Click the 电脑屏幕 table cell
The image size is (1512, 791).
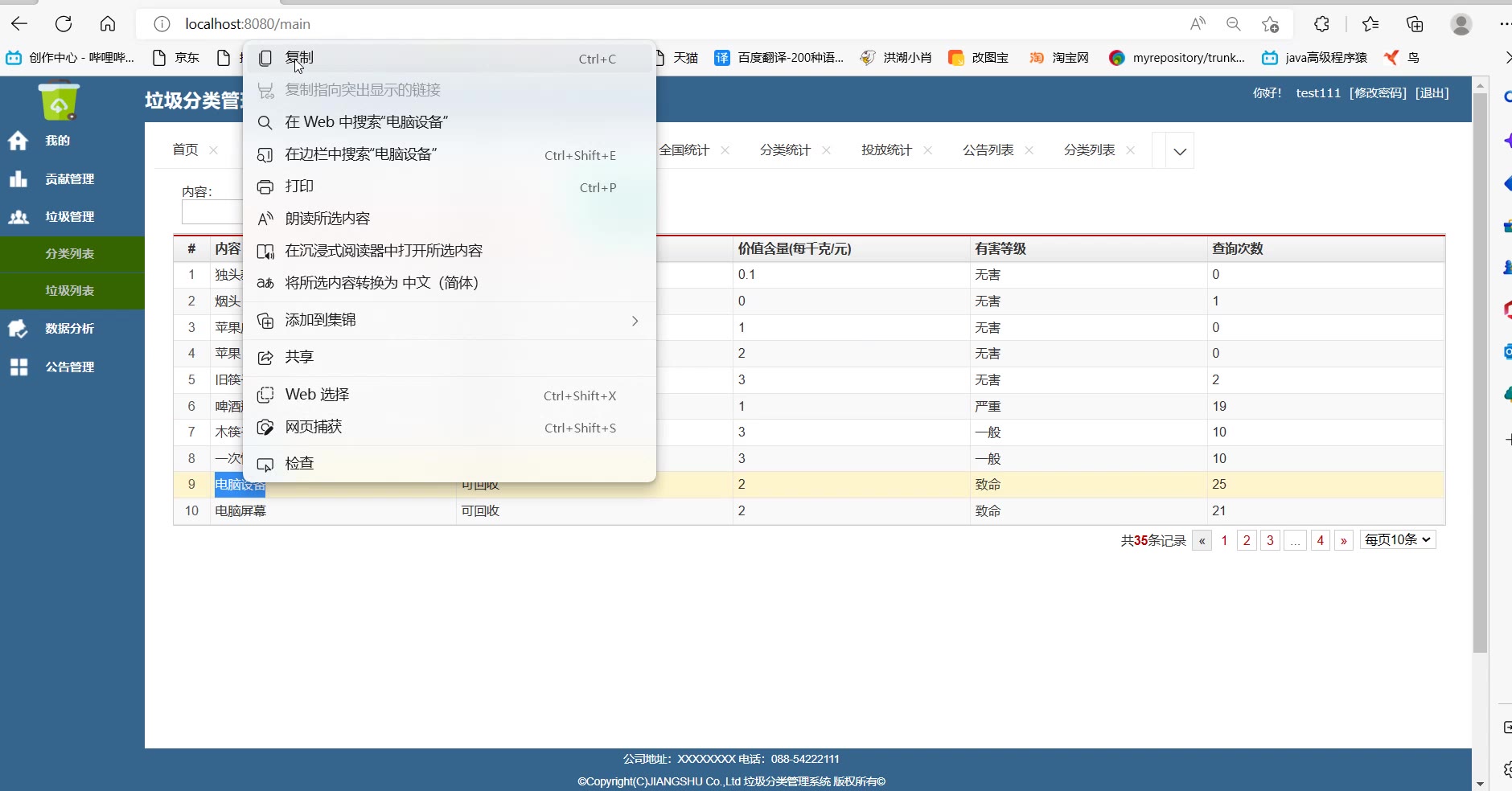point(334,511)
